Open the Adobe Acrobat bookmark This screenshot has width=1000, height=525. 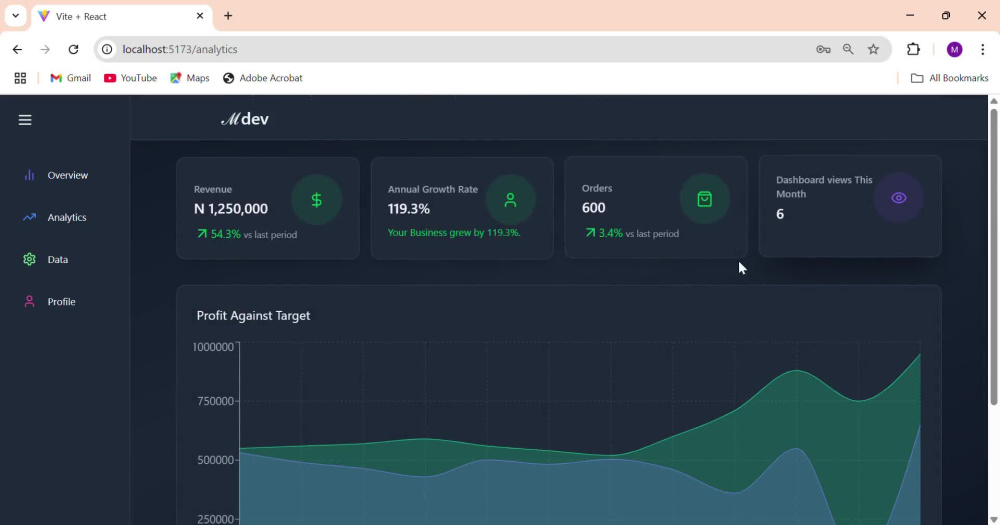click(x=262, y=78)
